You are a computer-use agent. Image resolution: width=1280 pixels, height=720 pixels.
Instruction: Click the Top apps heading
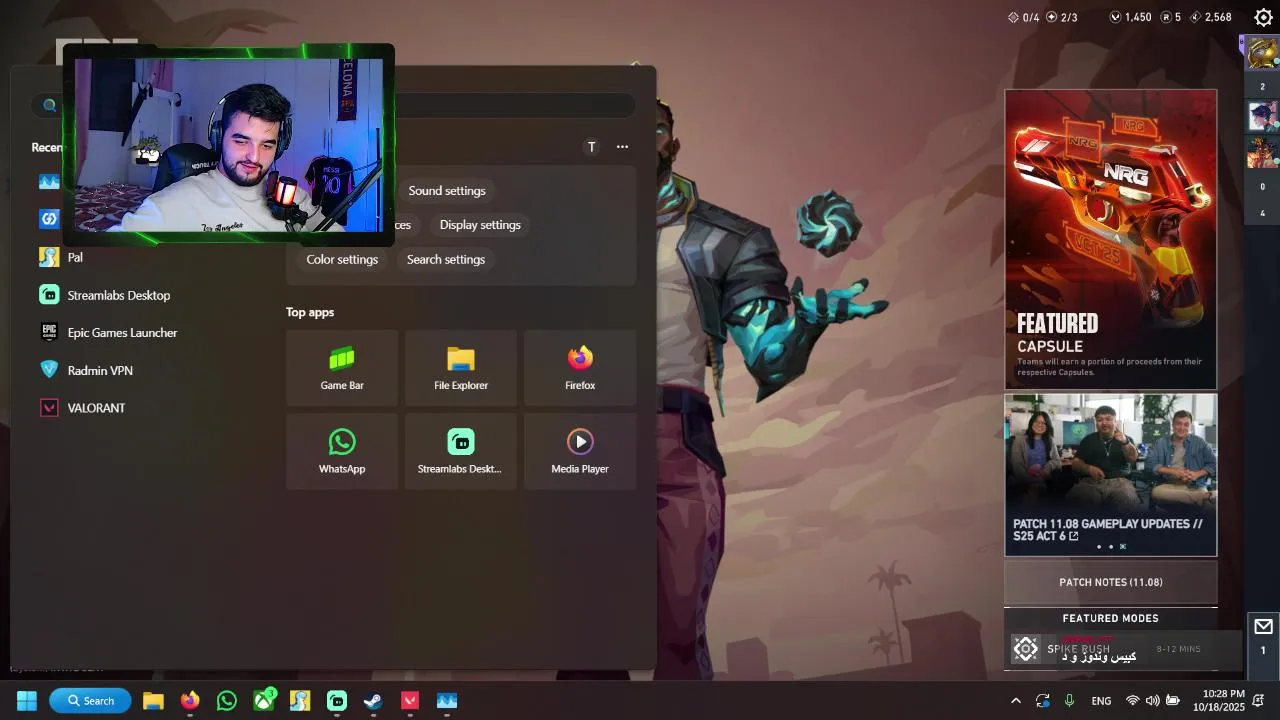coord(310,312)
